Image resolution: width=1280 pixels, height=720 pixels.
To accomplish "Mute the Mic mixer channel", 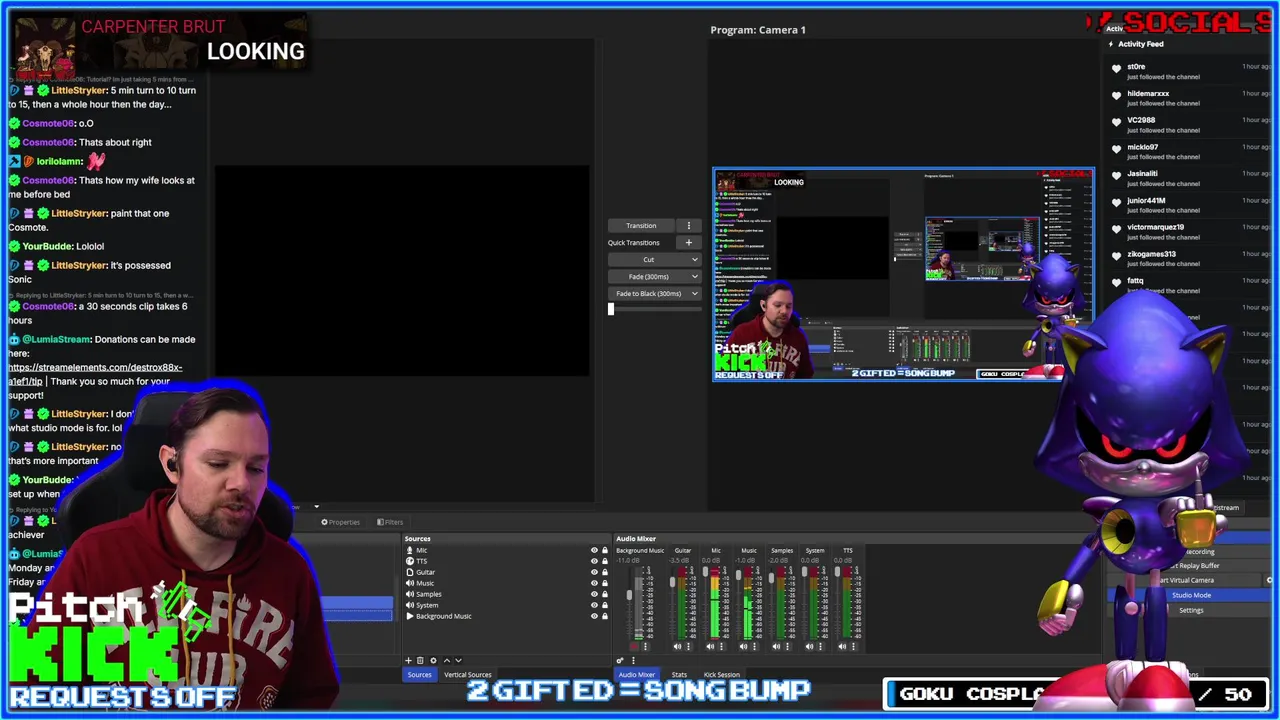I will pos(710,647).
